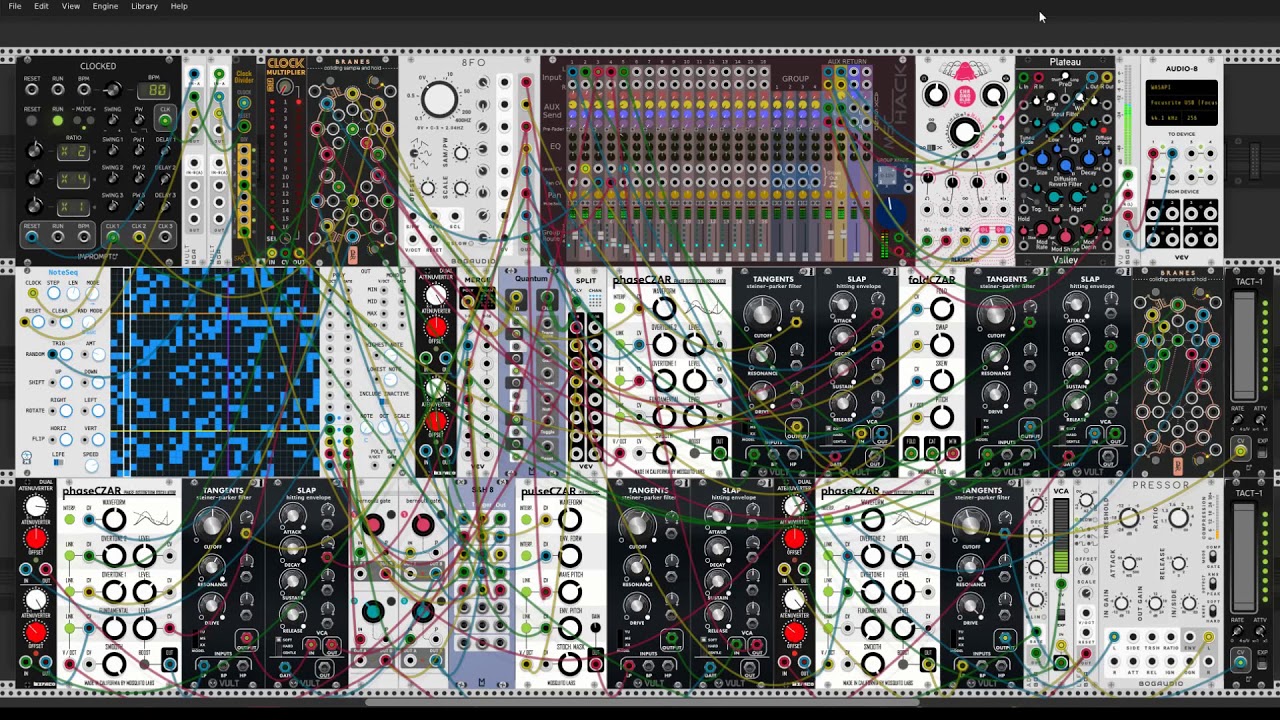Screen dimensions: 1280x720
Task: Open the Edit menu
Action: [41, 6]
